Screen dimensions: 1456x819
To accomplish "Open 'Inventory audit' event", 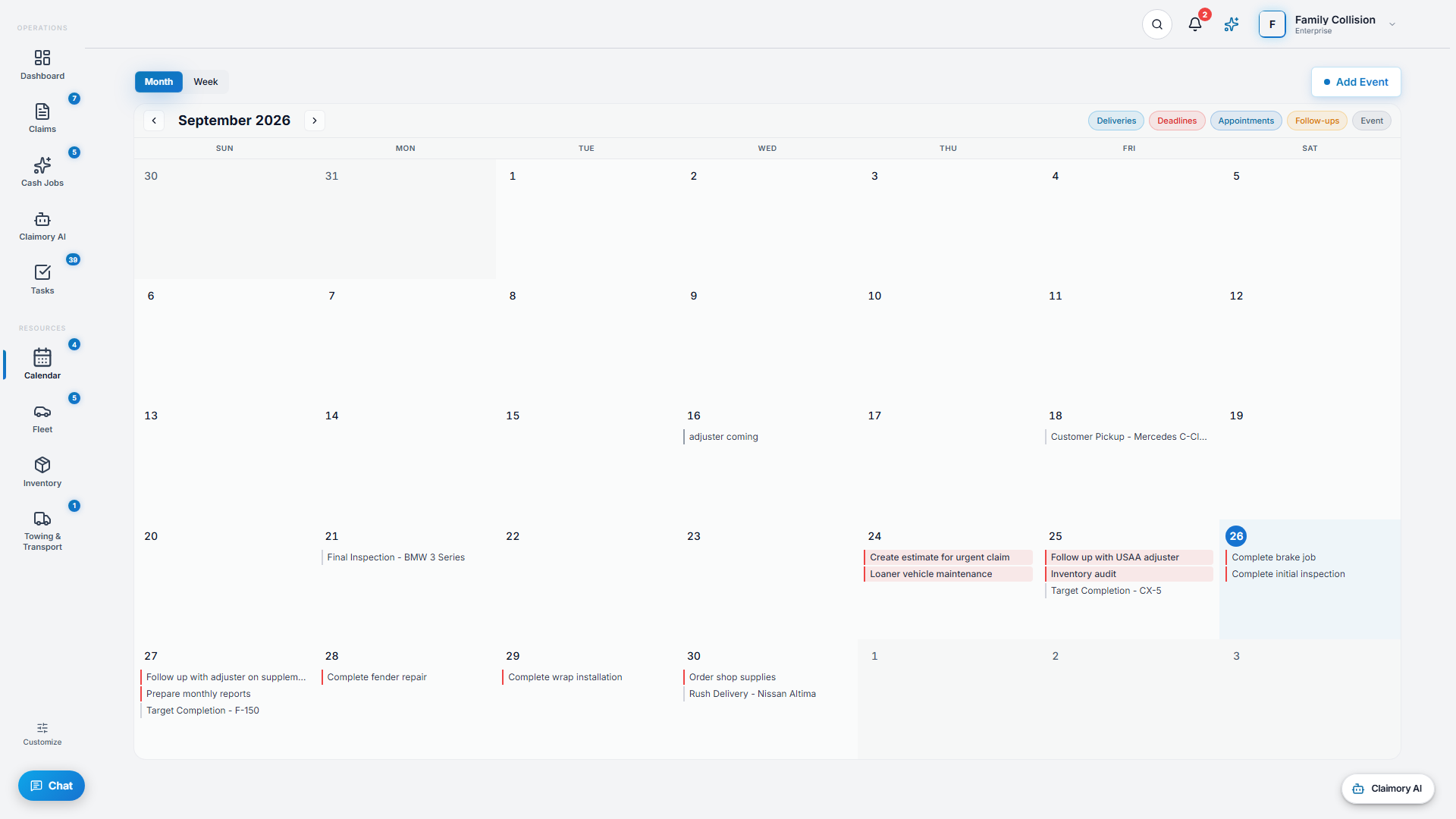I will pos(1129,574).
